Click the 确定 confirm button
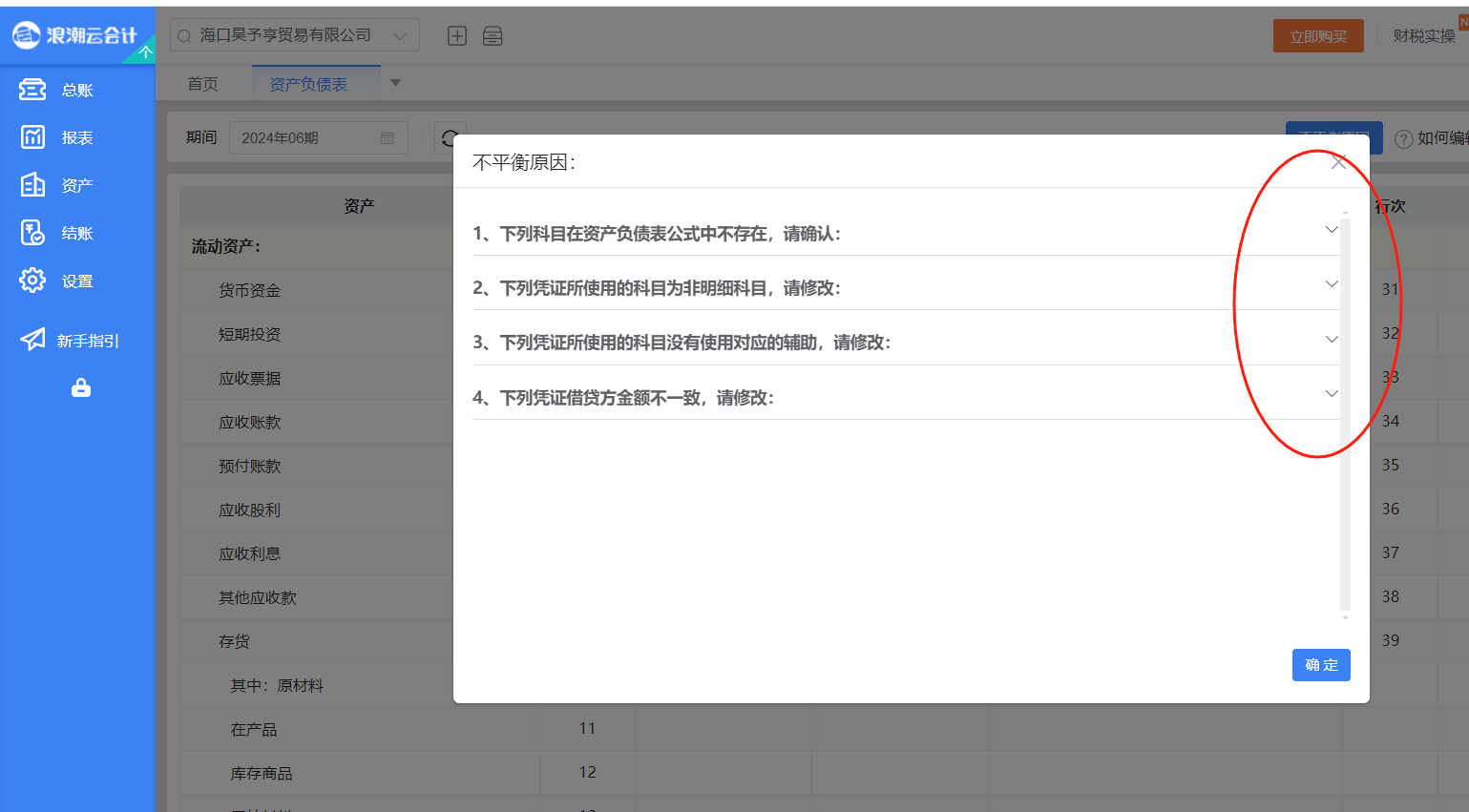Screen dimensions: 1469x812 click(1321, 665)
